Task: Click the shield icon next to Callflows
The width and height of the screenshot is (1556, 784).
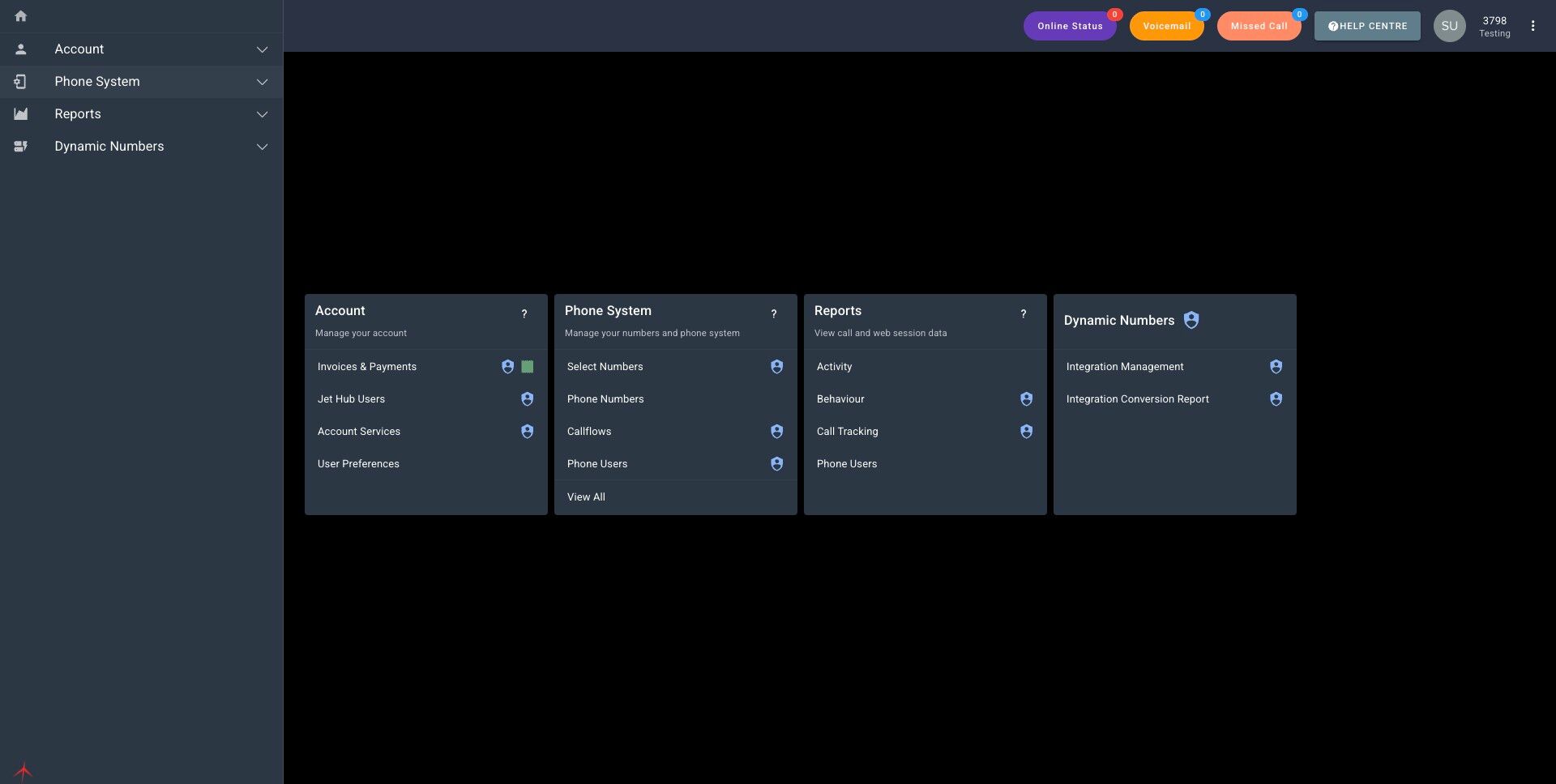Action: pyautogui.click(x=776, y=432)
